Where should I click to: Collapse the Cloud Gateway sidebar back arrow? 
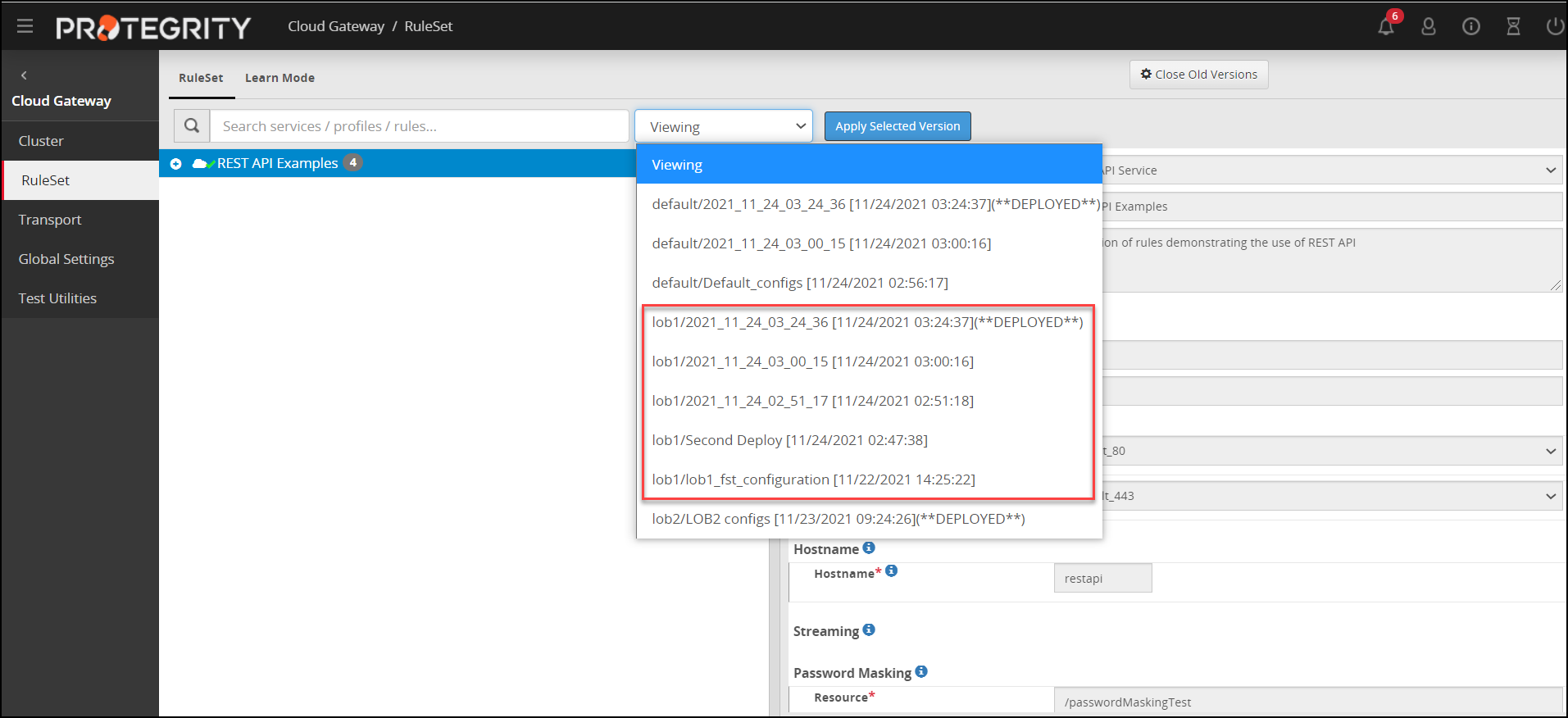click(x=24, y=75)
